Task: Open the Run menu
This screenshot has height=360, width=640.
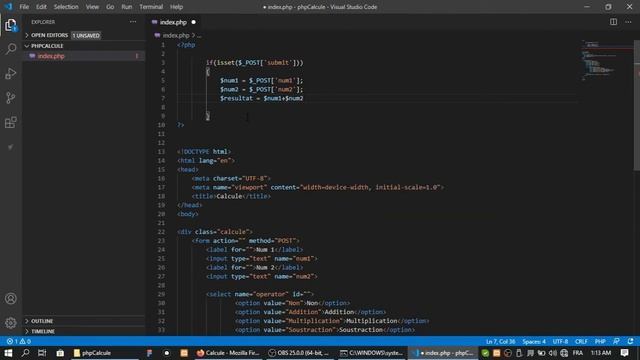Action: coord(127,7)
